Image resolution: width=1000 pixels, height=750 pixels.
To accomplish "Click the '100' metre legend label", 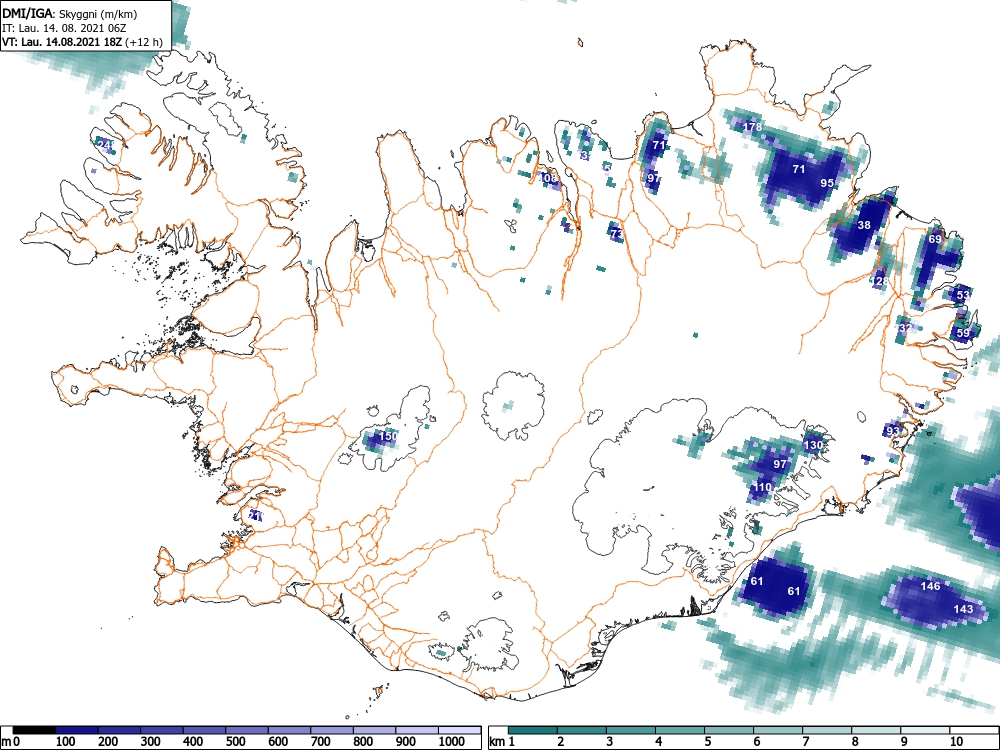I will coord(66,742).
